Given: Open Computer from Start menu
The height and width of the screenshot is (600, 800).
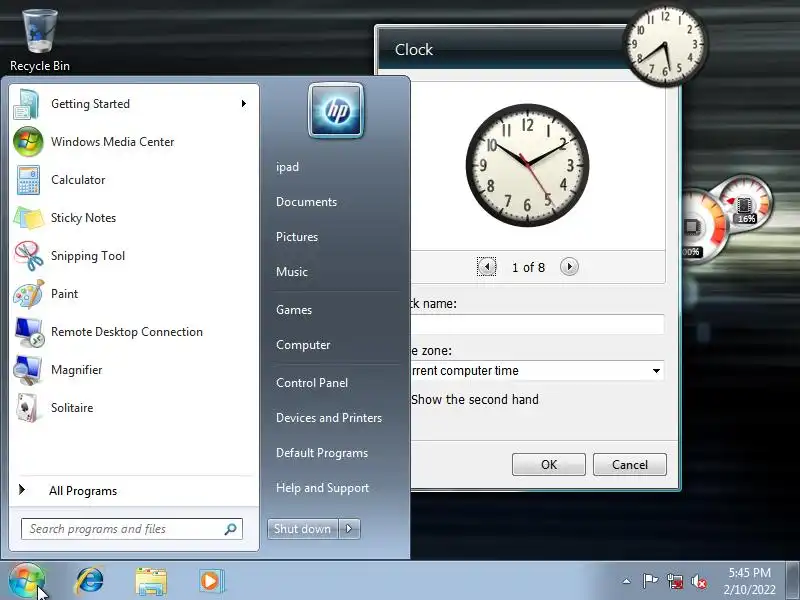Looking at the screenshot, I should (303, 345).
